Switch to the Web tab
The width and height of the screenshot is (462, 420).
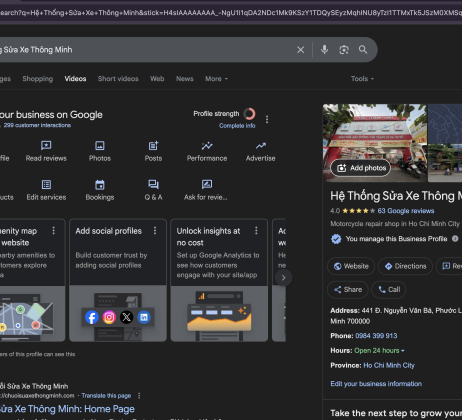coord(157,79)
